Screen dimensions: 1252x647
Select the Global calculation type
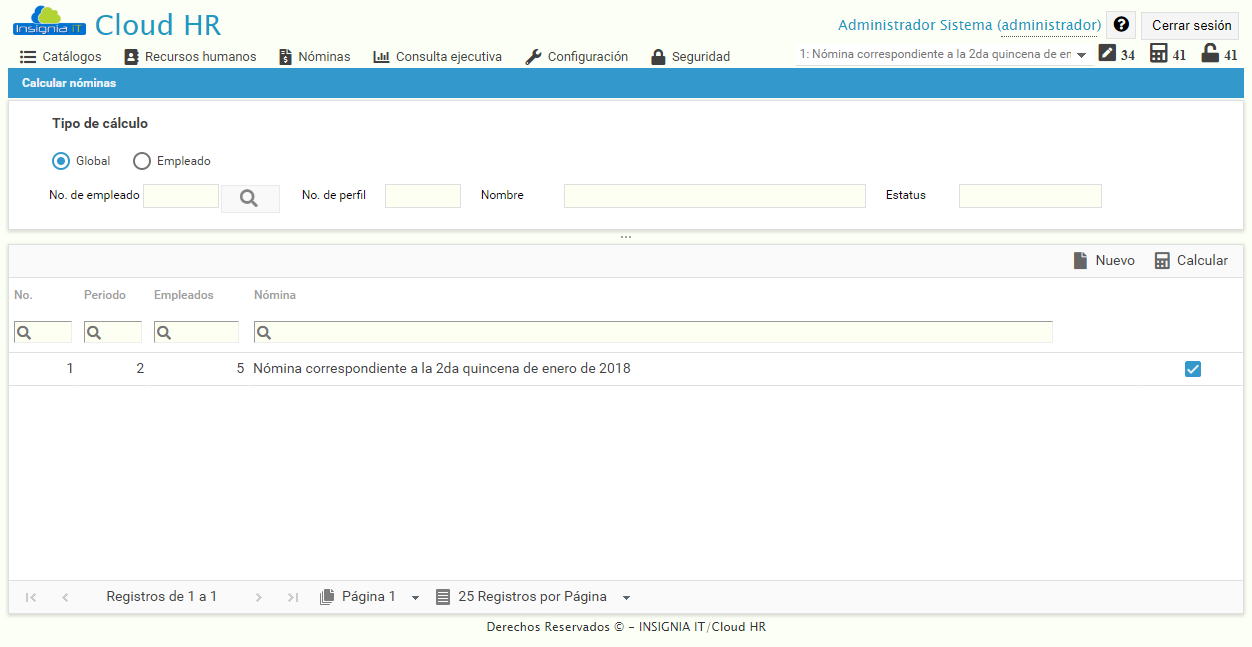click(61, 161)
